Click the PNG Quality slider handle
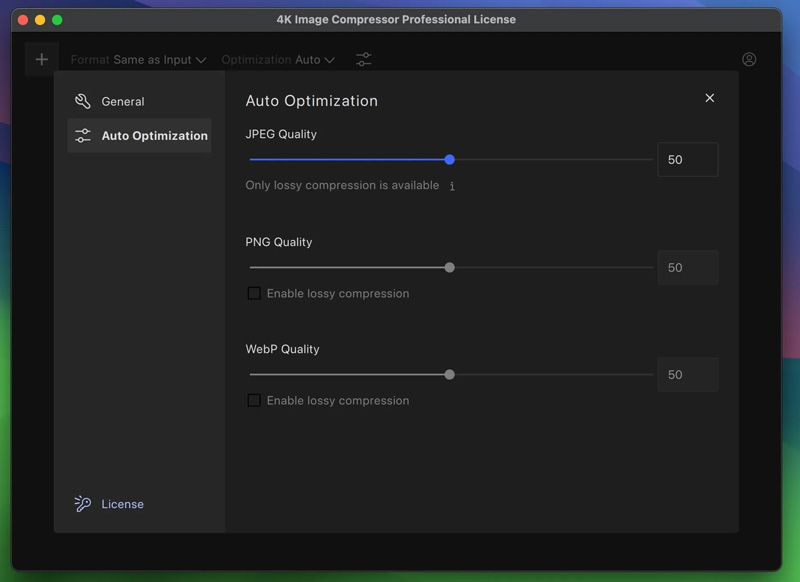Viewport: 800px width, 582px height. [450, 267]
